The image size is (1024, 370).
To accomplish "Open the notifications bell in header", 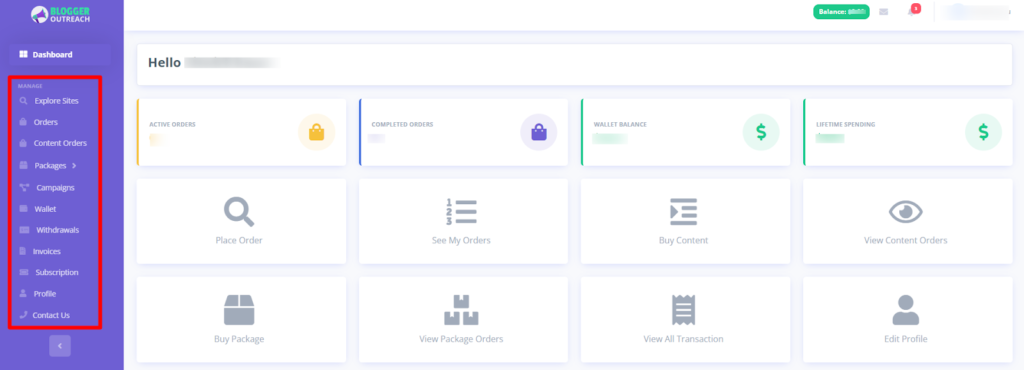I will click(x=912, y=11).
